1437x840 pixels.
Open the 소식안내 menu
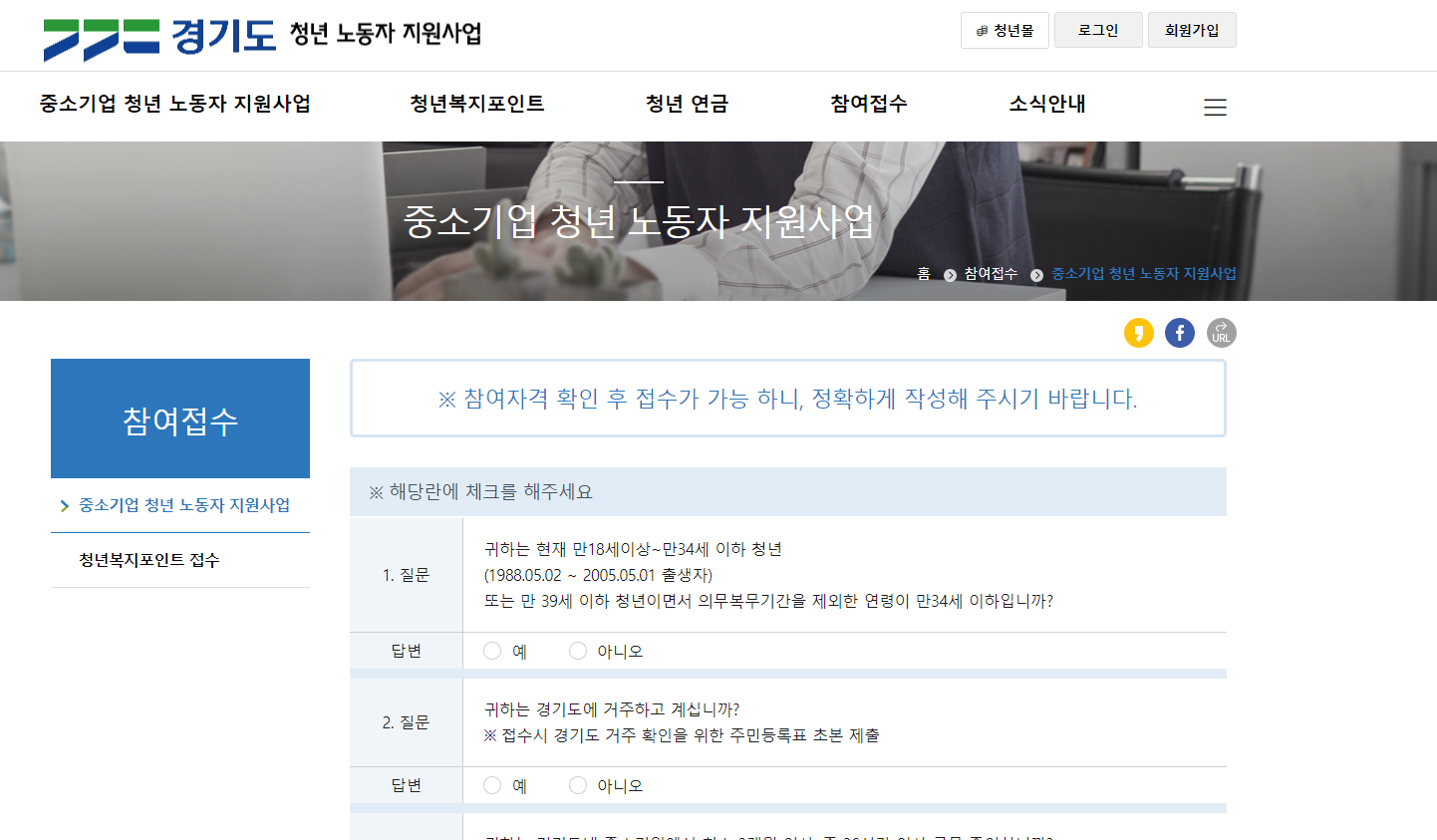[1046, 104]
